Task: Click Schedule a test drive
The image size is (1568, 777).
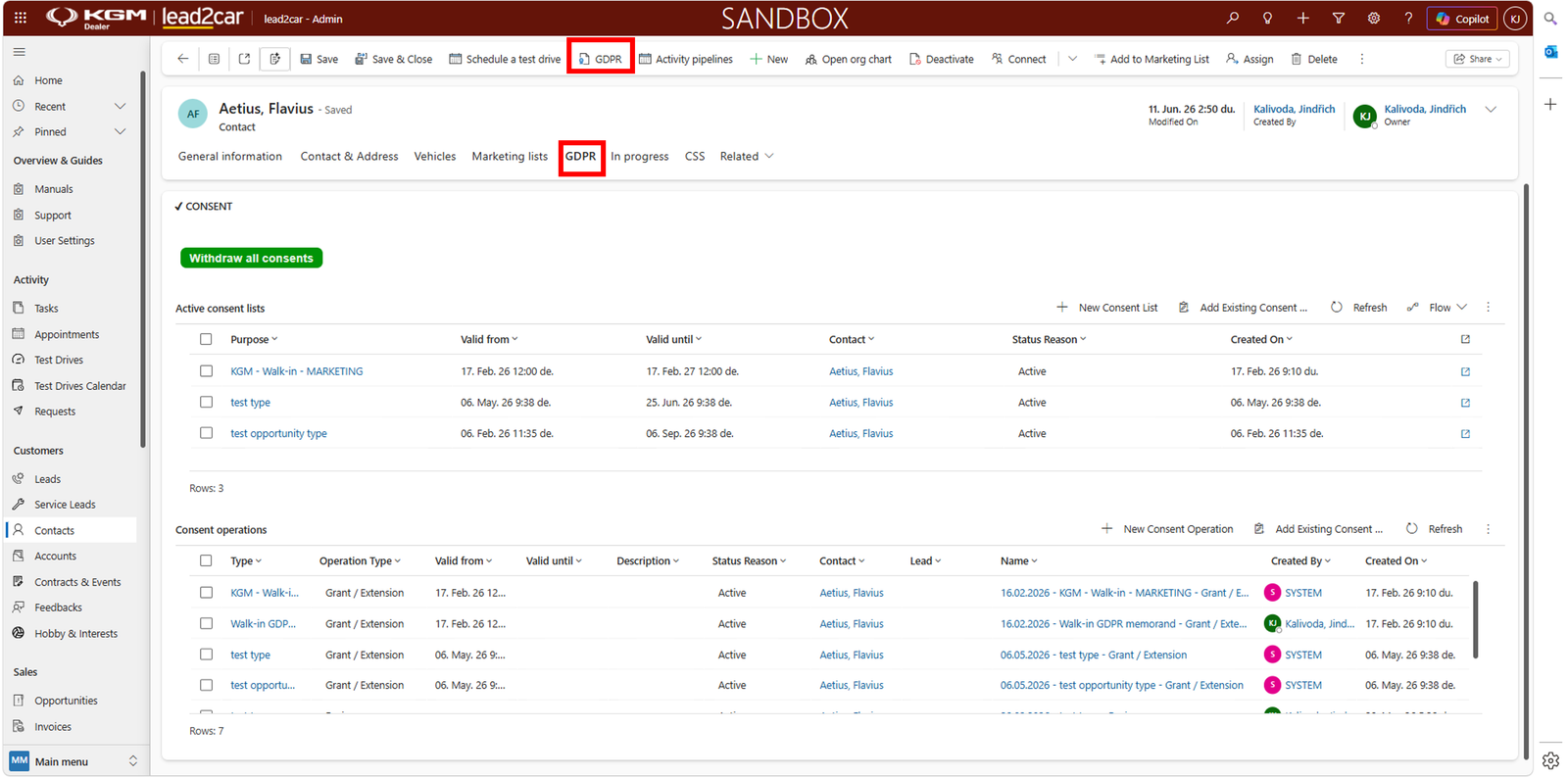Action: [x=505, y=59]
